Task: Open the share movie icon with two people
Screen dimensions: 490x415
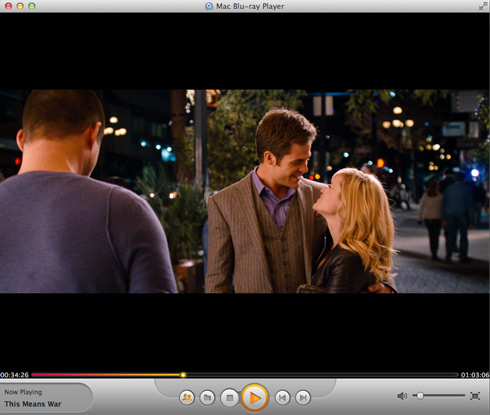Action: pos(187,398)
